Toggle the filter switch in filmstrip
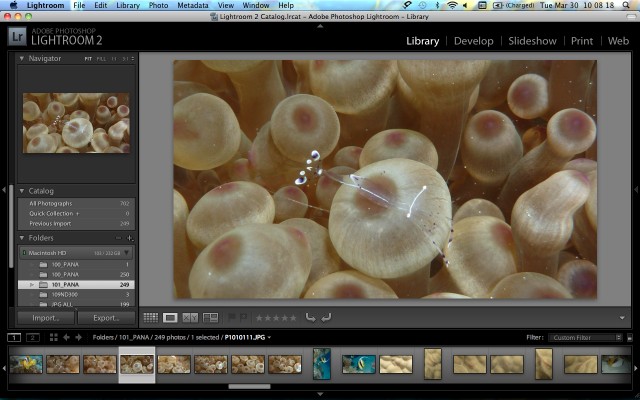Viewport: 640px width, 400px height. pos(629,338)
